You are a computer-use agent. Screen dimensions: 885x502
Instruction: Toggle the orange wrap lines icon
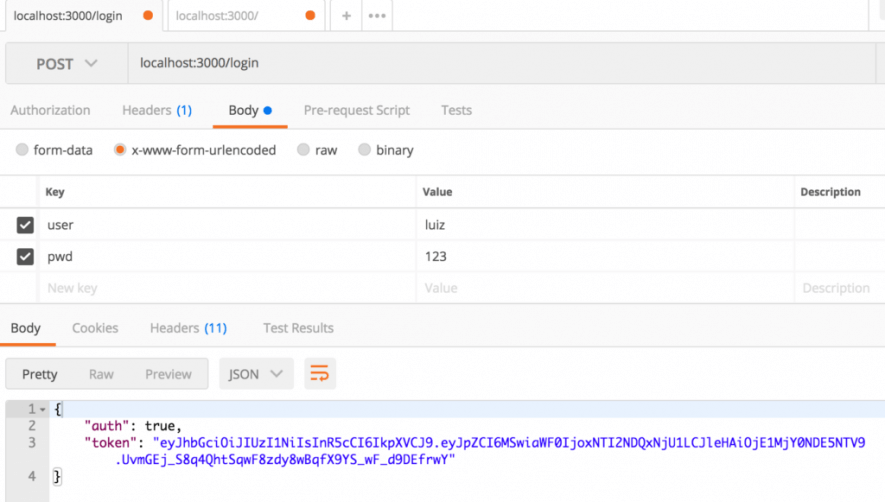pyautogui.click(x=320, y=374)
